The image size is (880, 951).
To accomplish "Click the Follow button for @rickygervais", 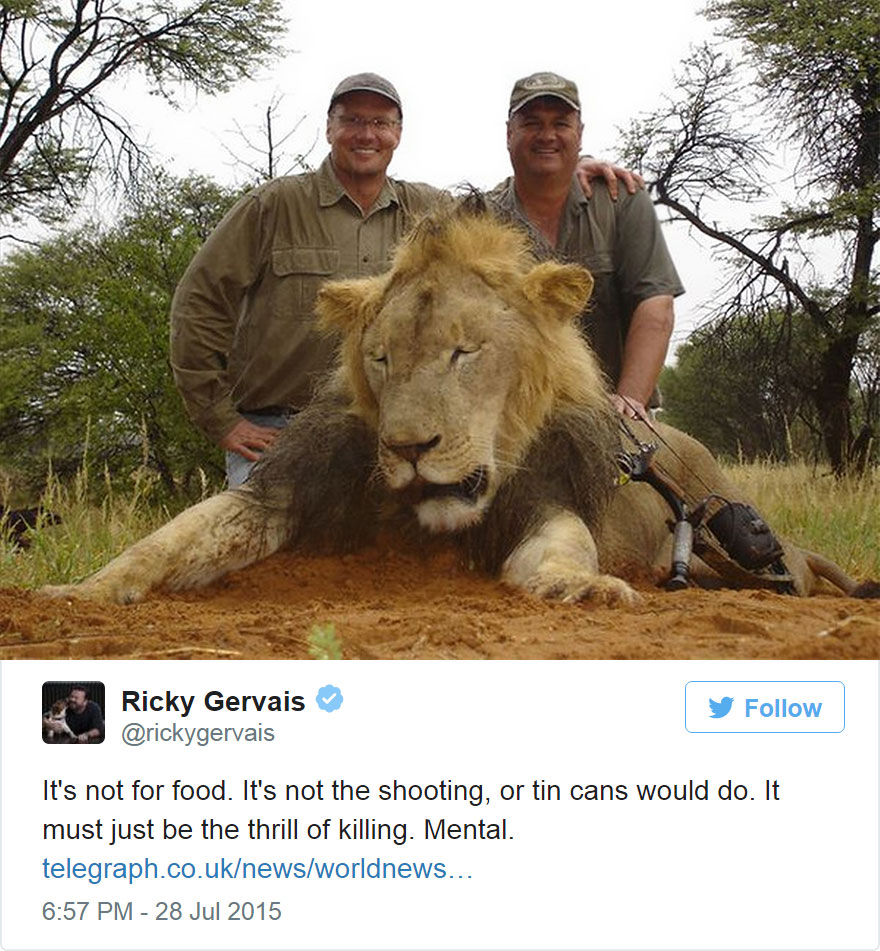I will (764, 707).
